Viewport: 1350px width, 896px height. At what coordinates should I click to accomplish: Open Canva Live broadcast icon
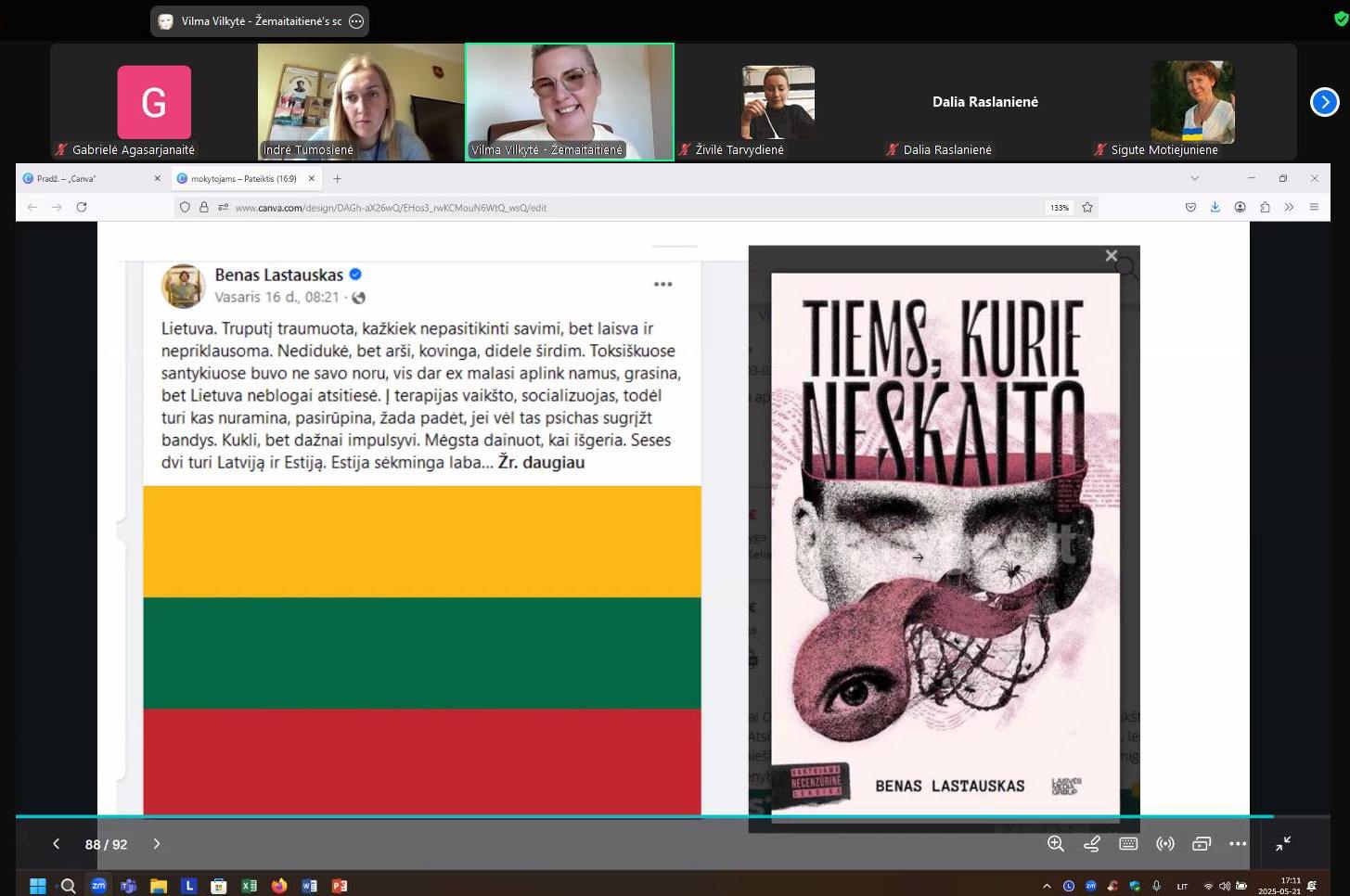[1165, 843]
